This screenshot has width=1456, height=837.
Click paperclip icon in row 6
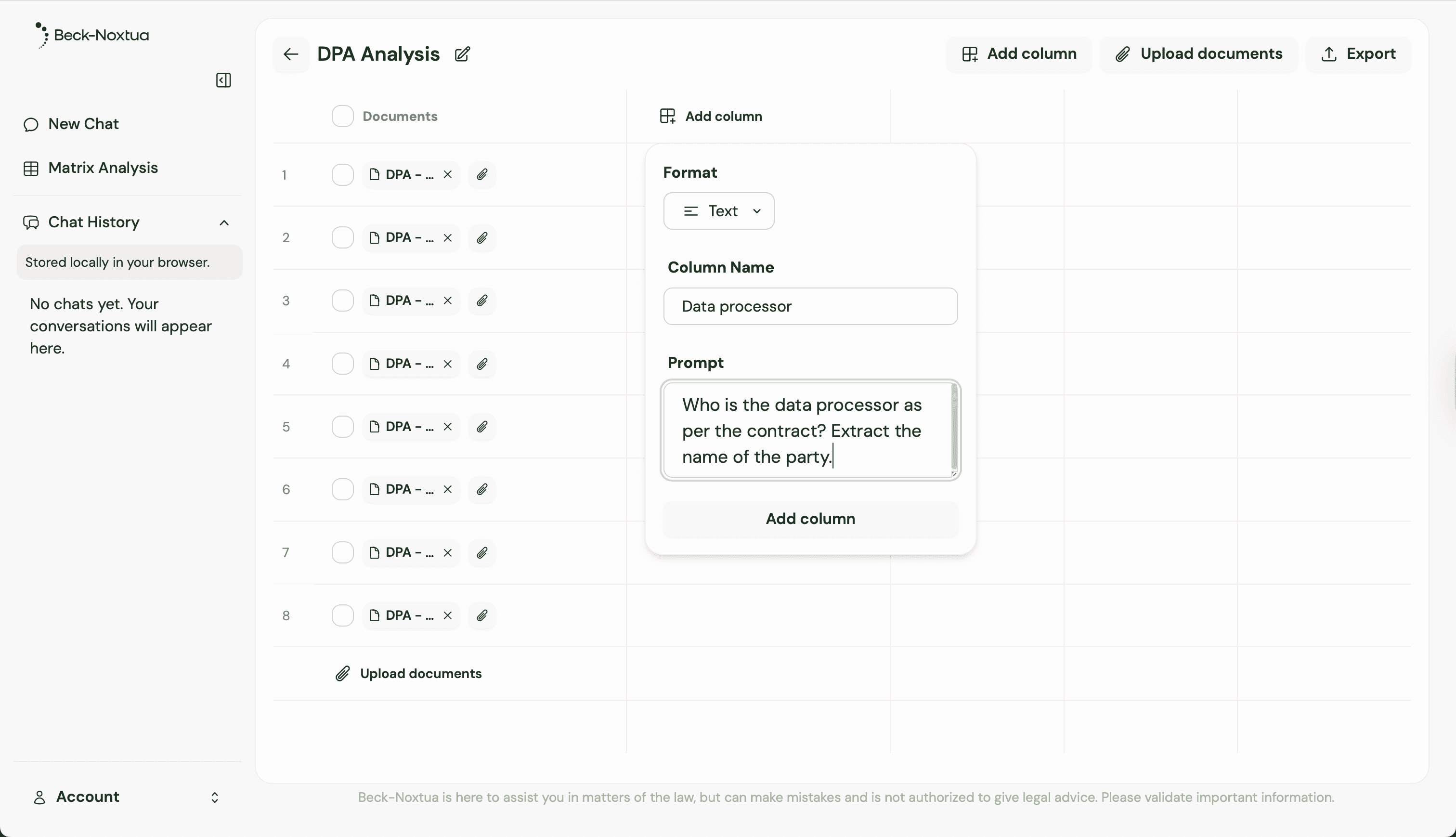[481, 489]
